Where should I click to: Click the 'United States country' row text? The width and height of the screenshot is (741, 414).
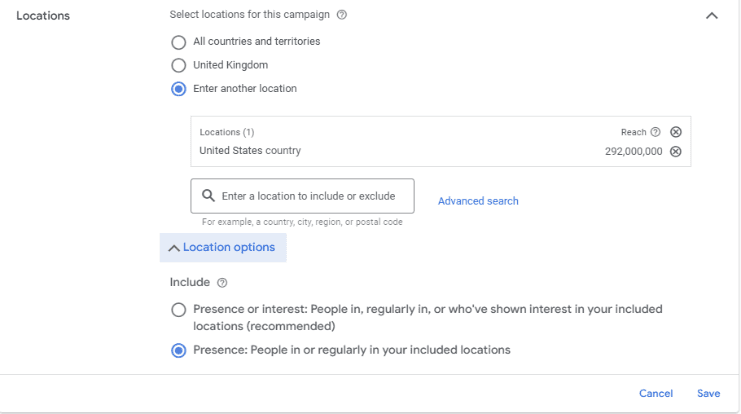click(x=250, y=151)
